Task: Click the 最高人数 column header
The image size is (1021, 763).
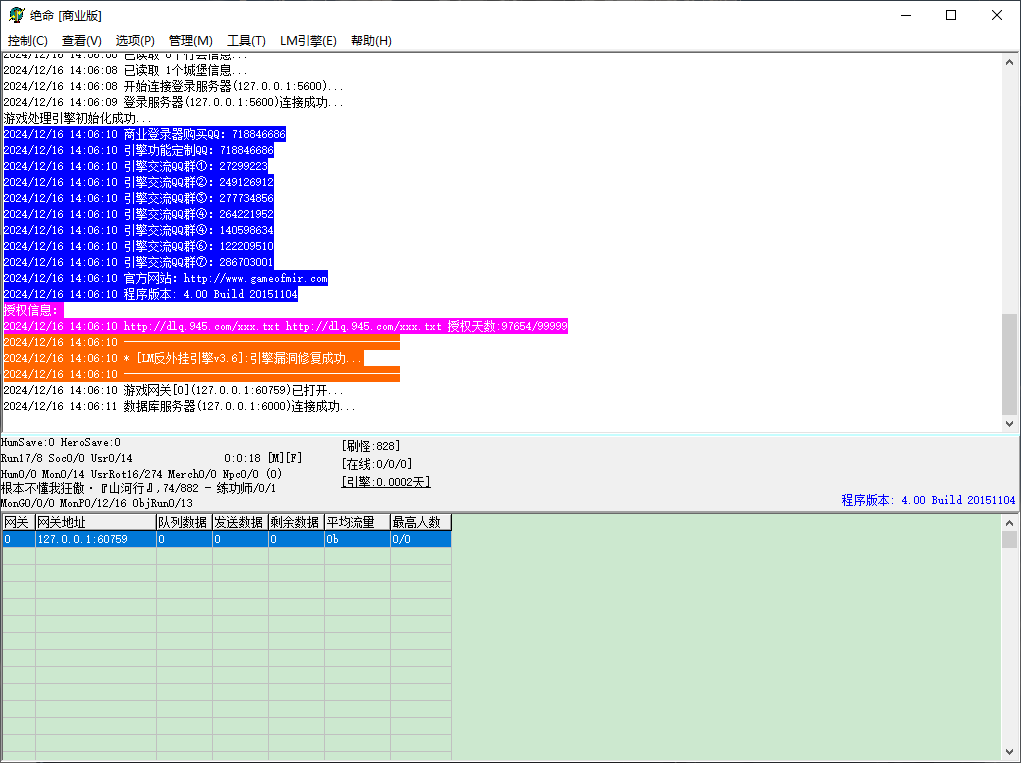Action: (421, 522)
